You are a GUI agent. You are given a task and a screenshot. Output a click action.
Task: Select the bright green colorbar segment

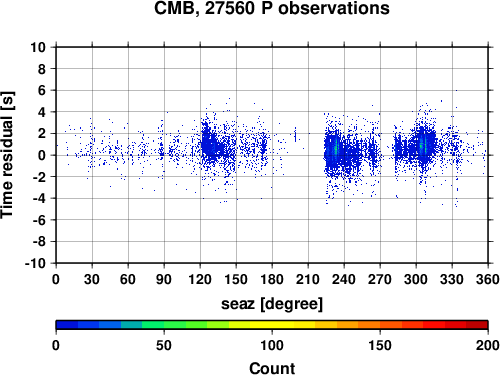(x=153, y=325)
